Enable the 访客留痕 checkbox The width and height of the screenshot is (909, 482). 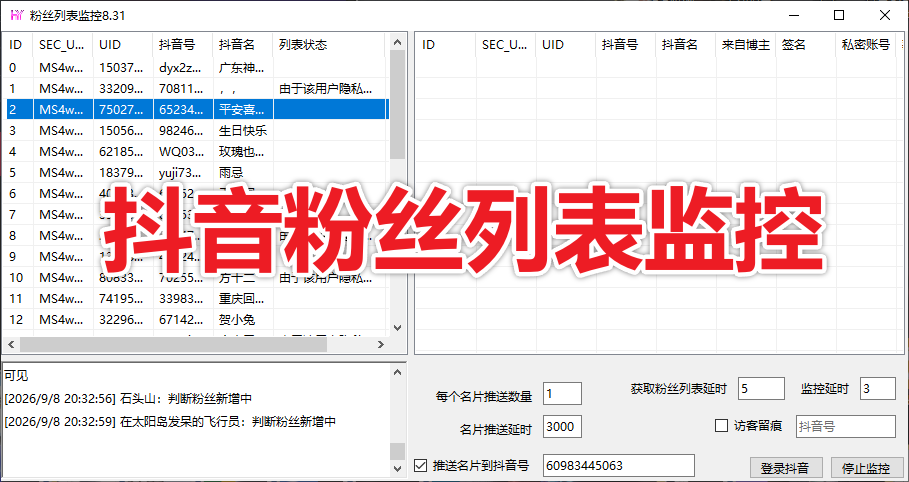point(721,426)
